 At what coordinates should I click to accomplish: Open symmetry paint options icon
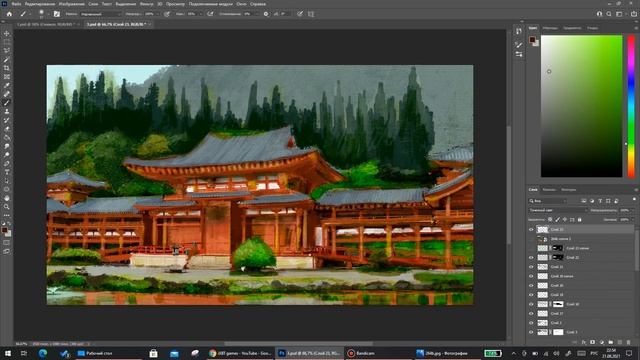311,14
